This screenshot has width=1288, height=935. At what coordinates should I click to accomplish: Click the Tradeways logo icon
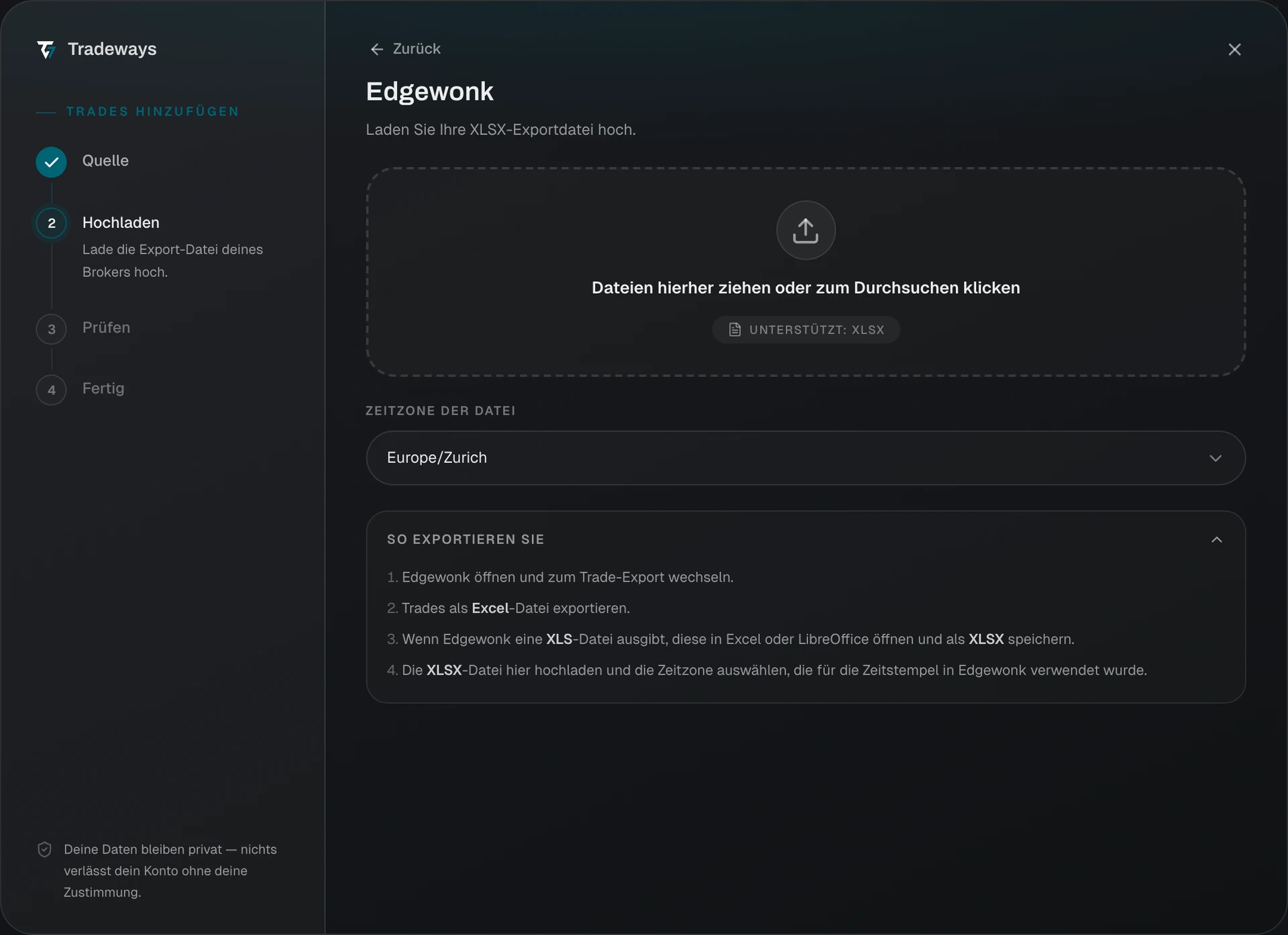pos(46,50)
